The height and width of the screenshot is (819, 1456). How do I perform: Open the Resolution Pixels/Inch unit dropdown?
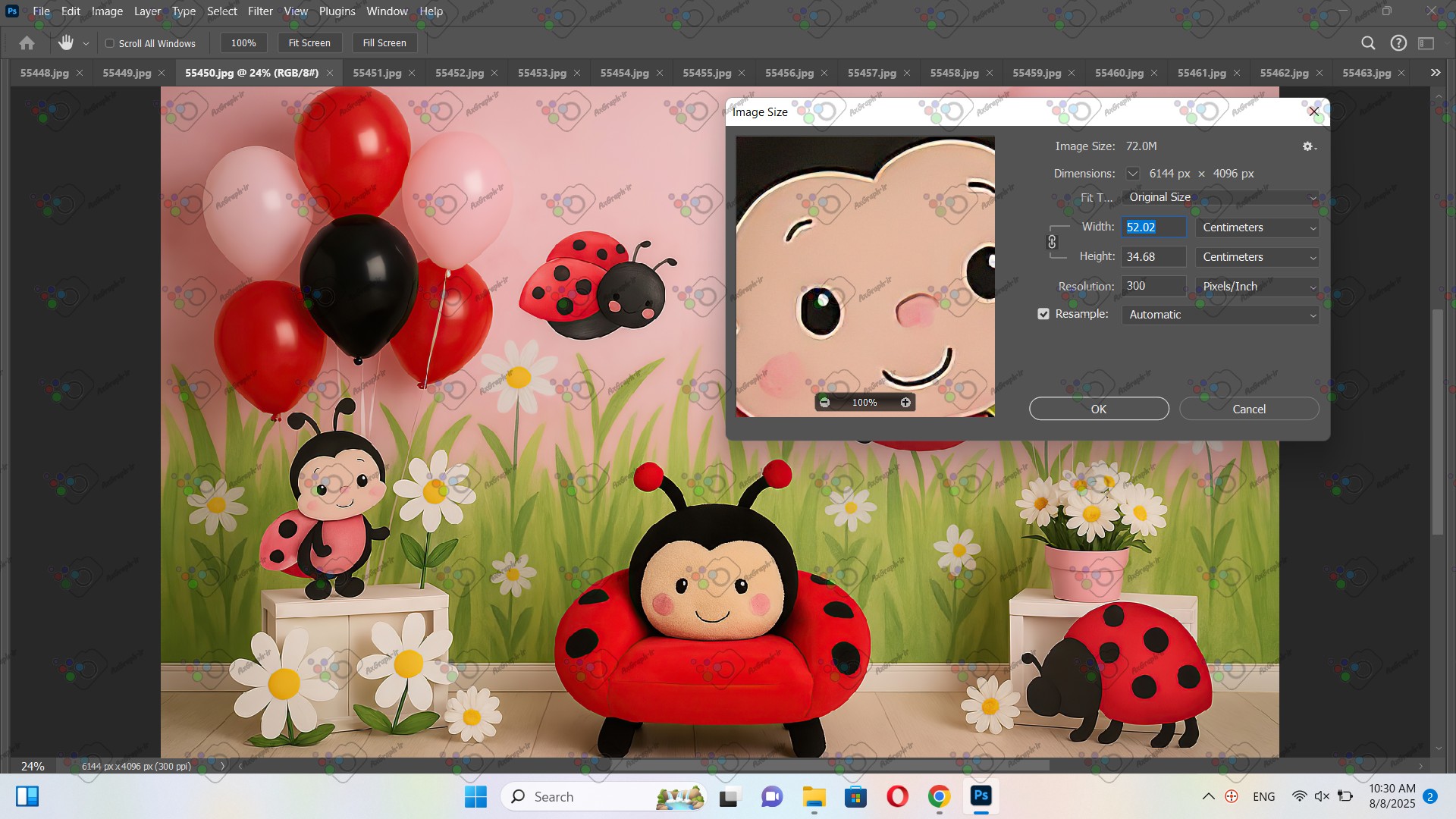[1257, 287]
